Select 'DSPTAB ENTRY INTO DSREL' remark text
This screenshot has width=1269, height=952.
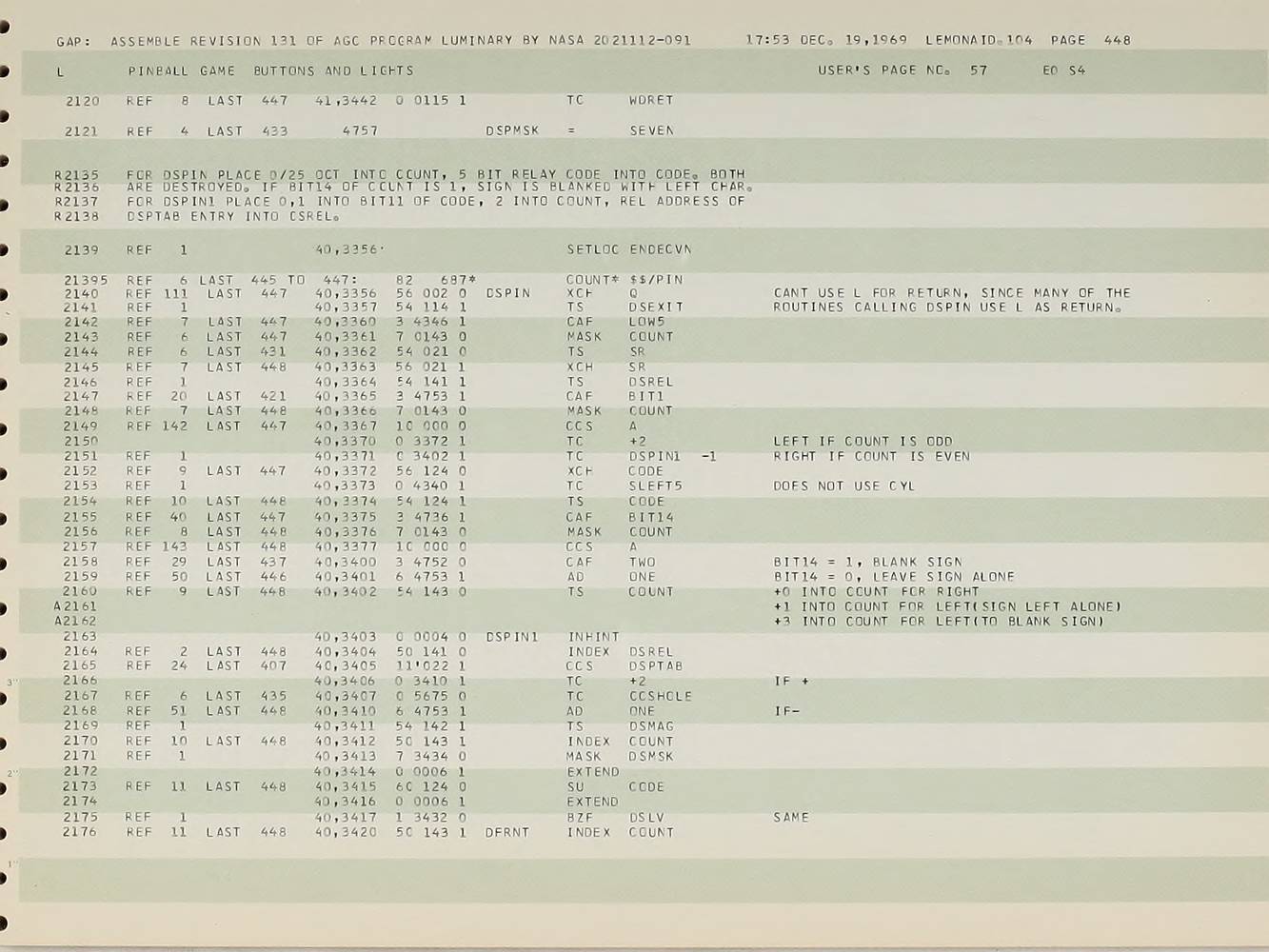pyautogui.click(x=234, y=216)
